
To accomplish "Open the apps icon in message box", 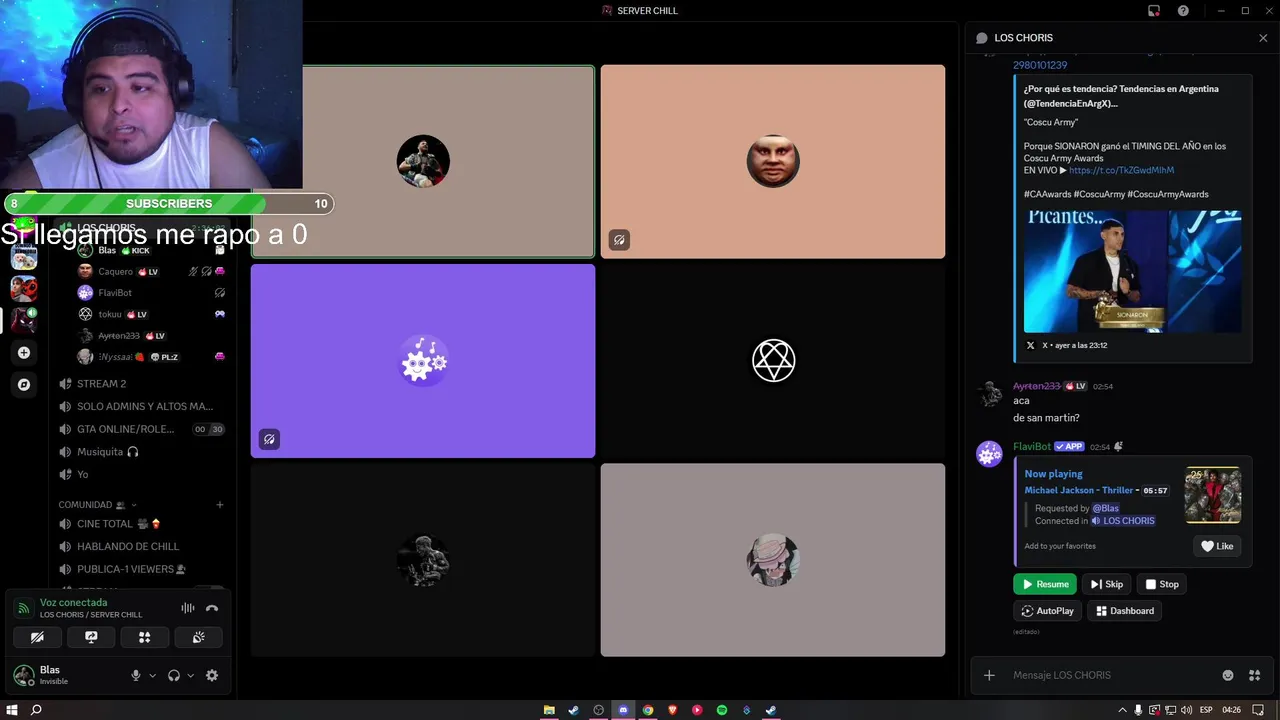I will click(x=1254, y=675).
